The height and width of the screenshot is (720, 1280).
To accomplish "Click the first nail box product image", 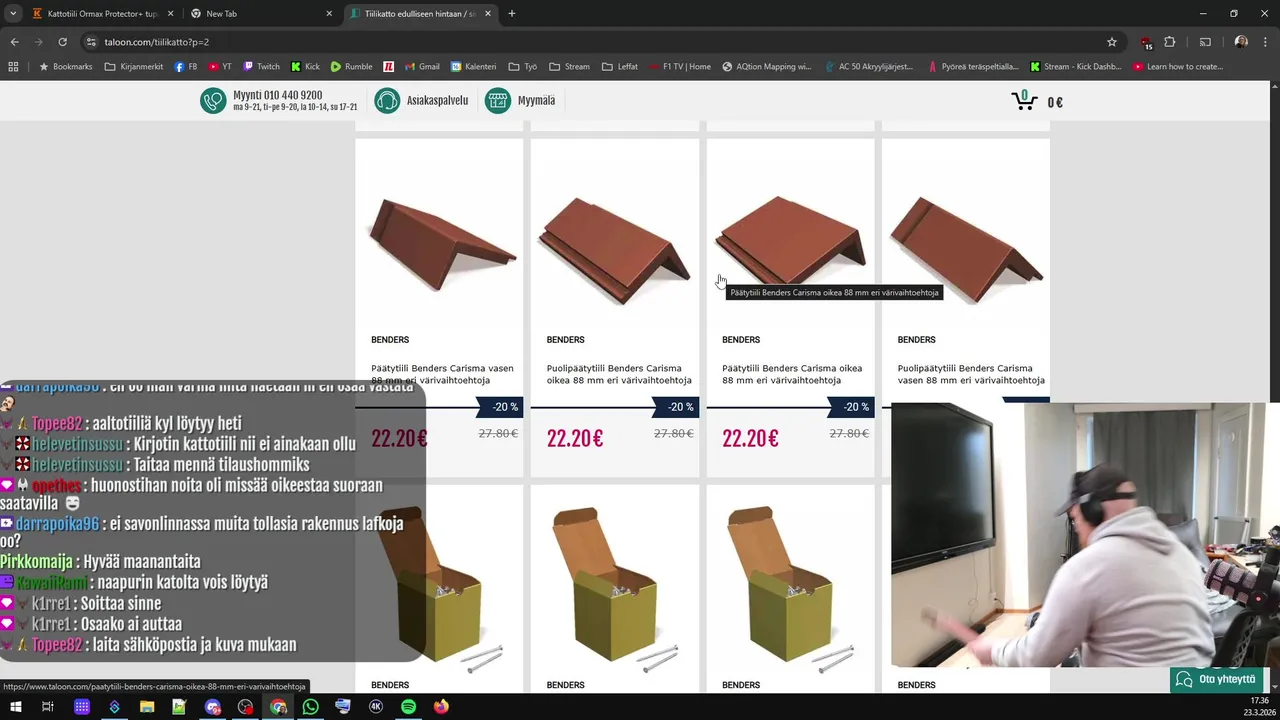I will click(x=441, y=590).
